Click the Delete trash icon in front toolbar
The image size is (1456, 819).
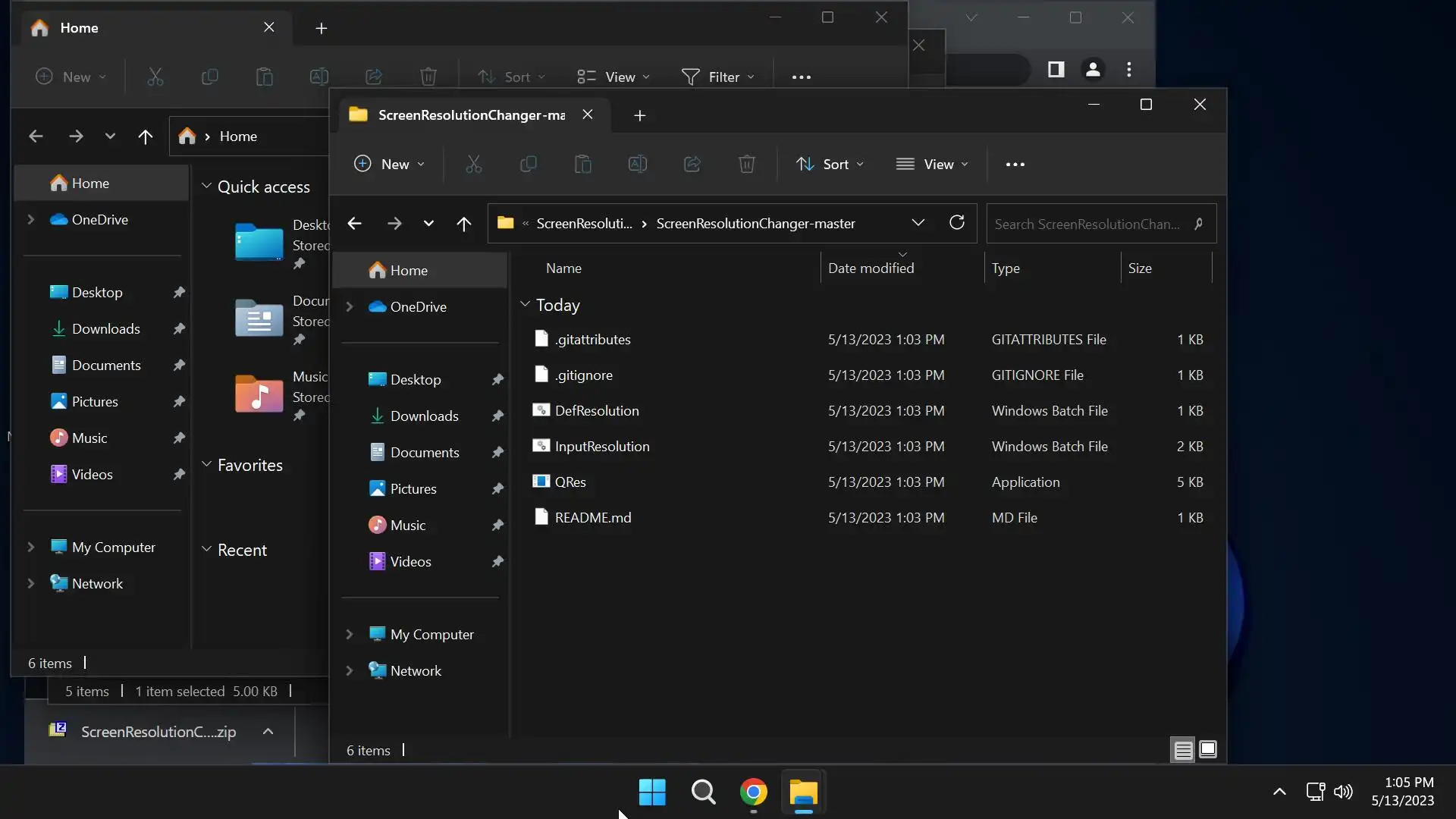click(x=746, y=164)
